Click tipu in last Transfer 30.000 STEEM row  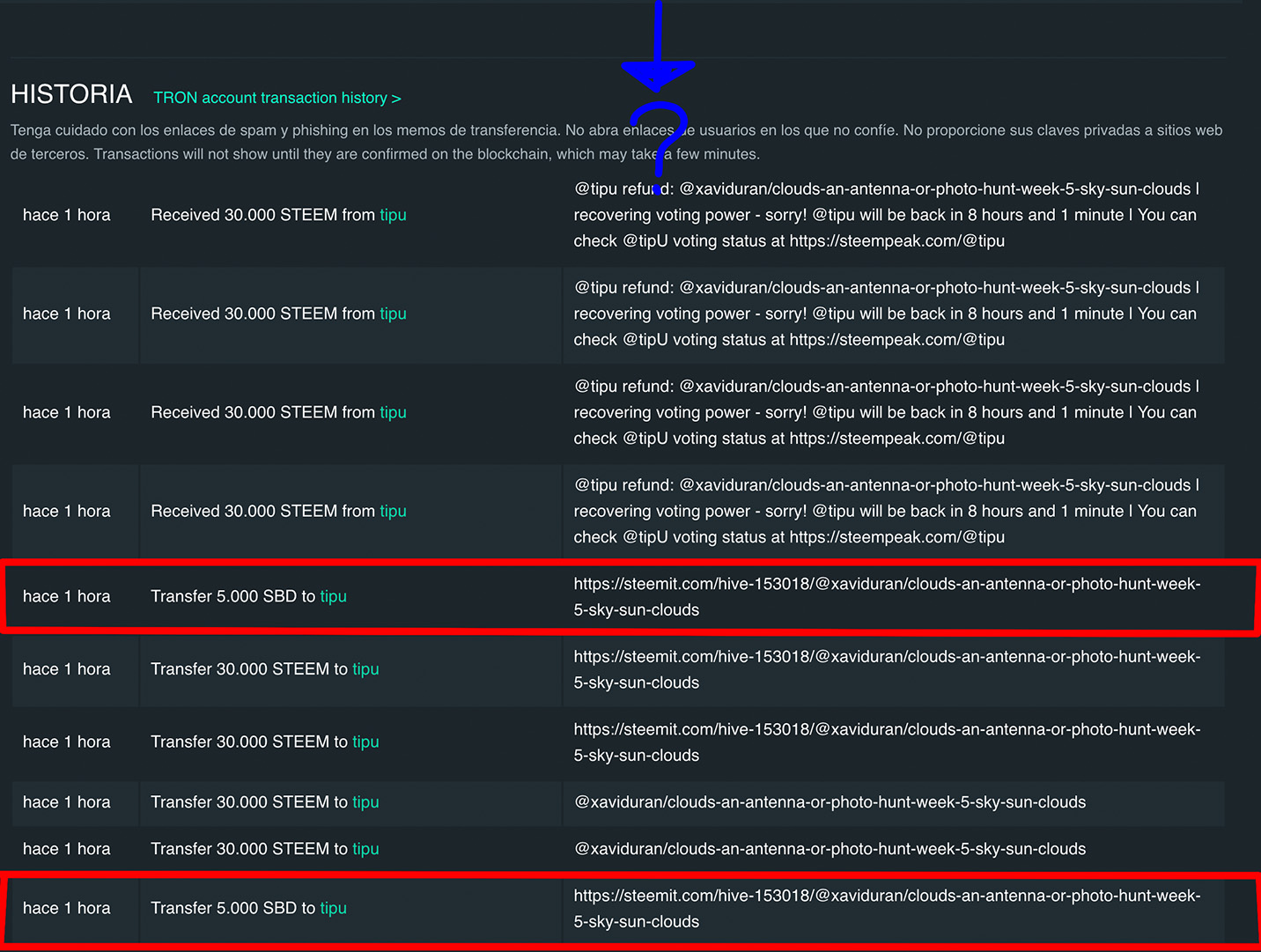pos(365,849)
